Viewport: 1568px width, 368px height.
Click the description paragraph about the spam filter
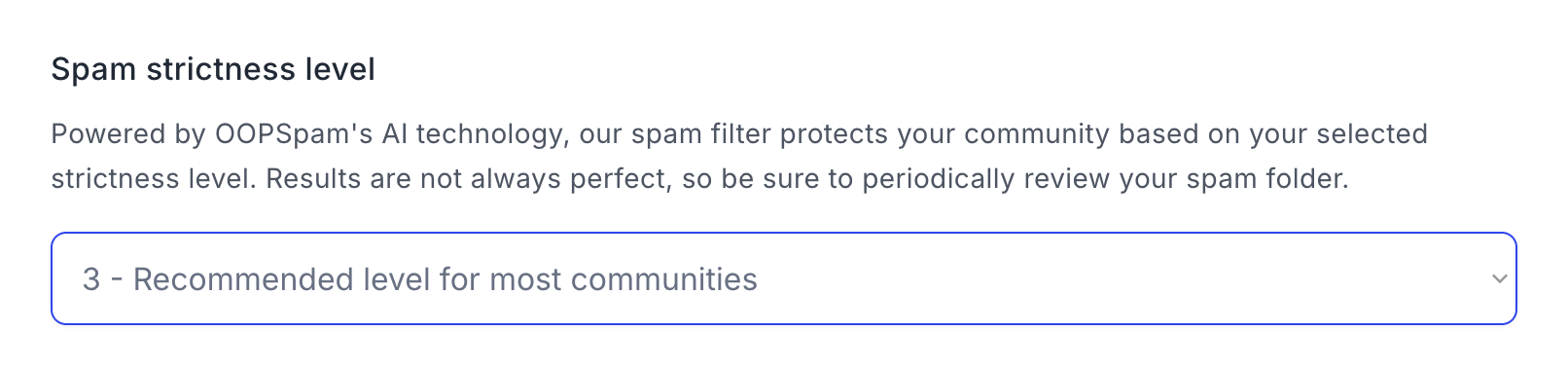click(739, 156)
